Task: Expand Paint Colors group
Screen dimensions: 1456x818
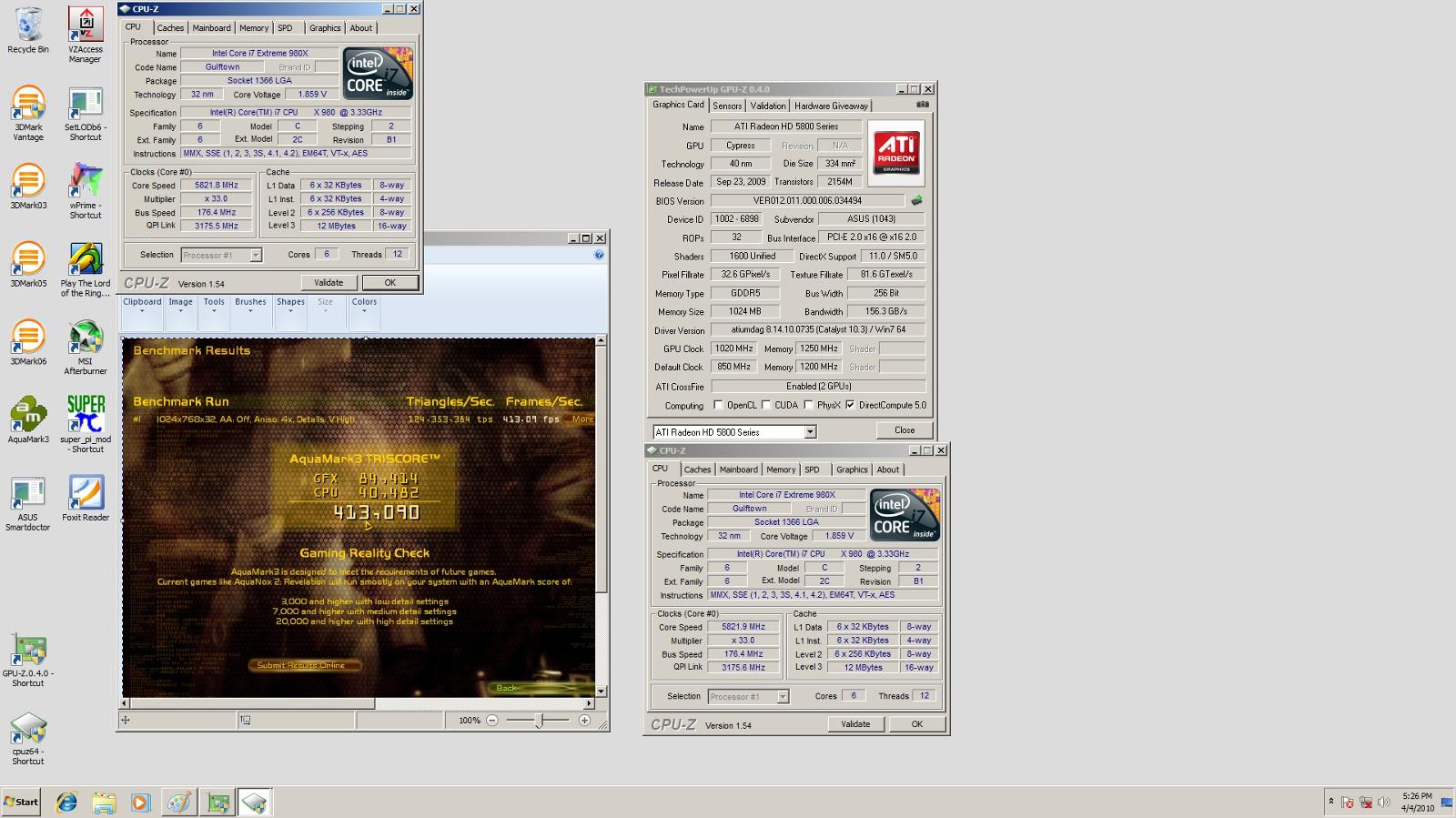Action: point(364,307)
